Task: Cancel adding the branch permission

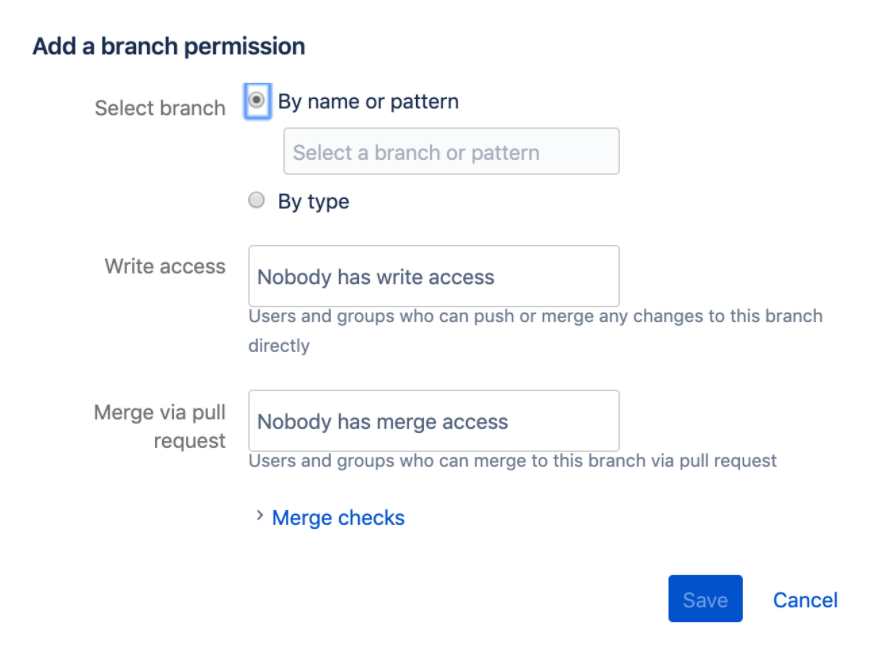Action: coord(805,600)
